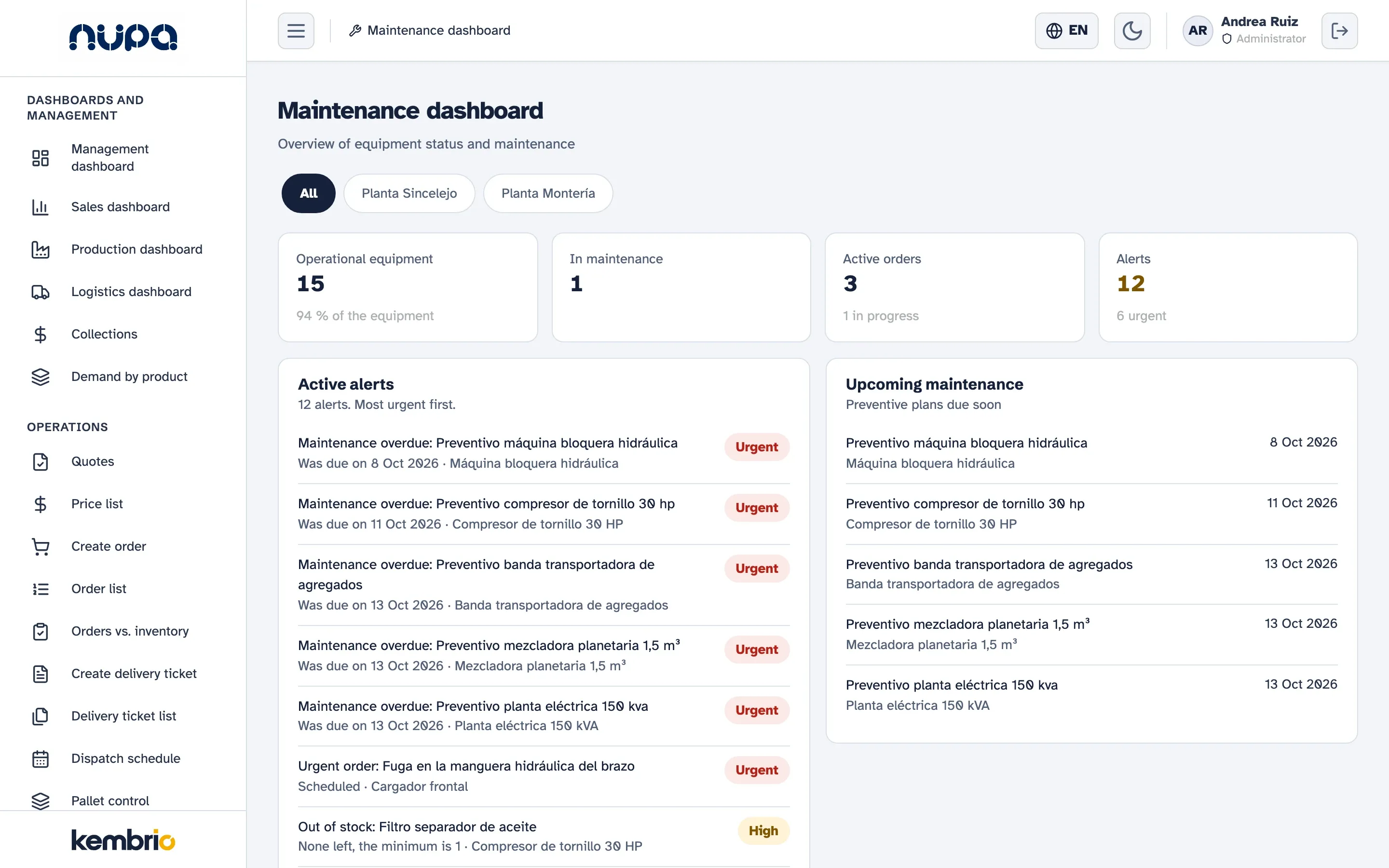Click the kembrio logo at sidebar bottom
Viewport: 1389px width, 868px height.
coord(123,840)
